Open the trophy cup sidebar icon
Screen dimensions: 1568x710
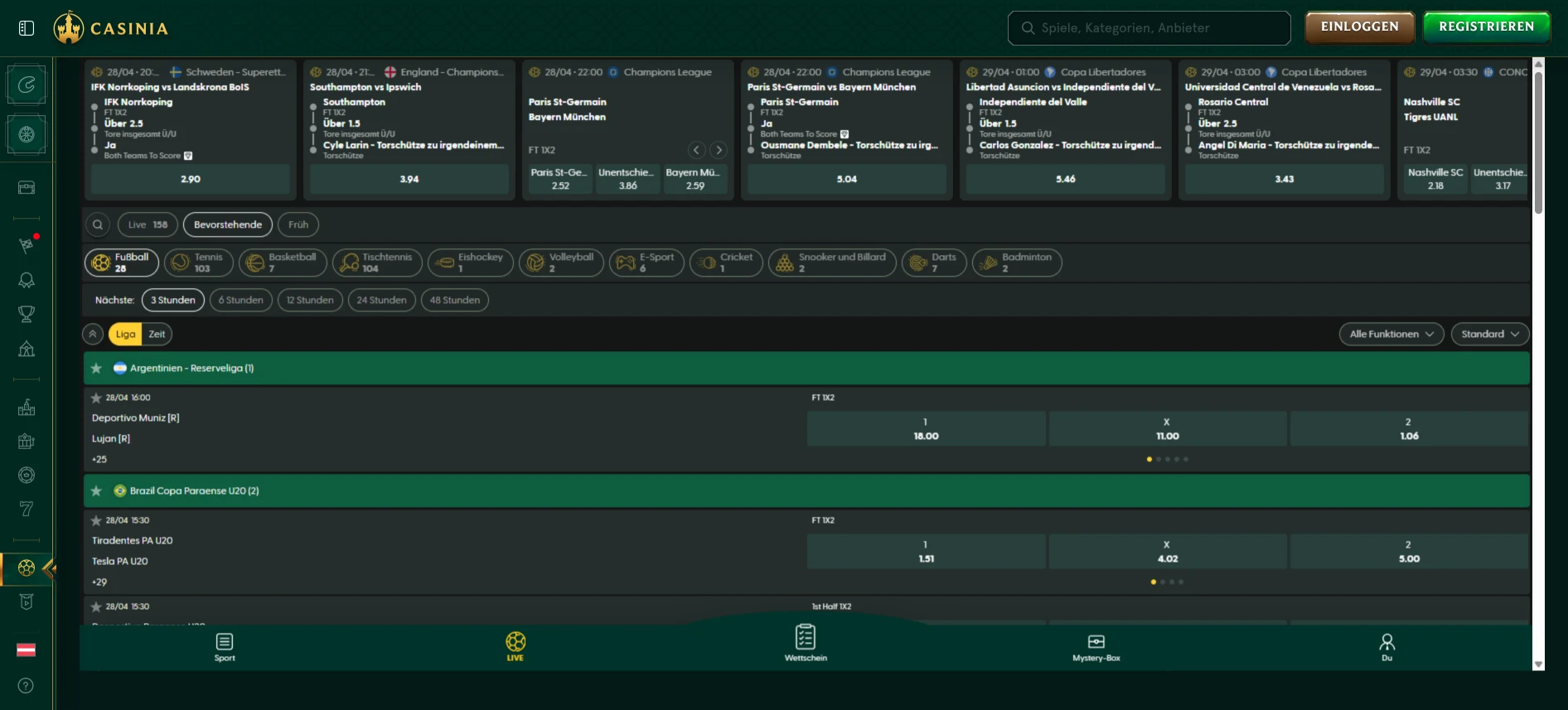pyautogui.click(x=27, y=314)
